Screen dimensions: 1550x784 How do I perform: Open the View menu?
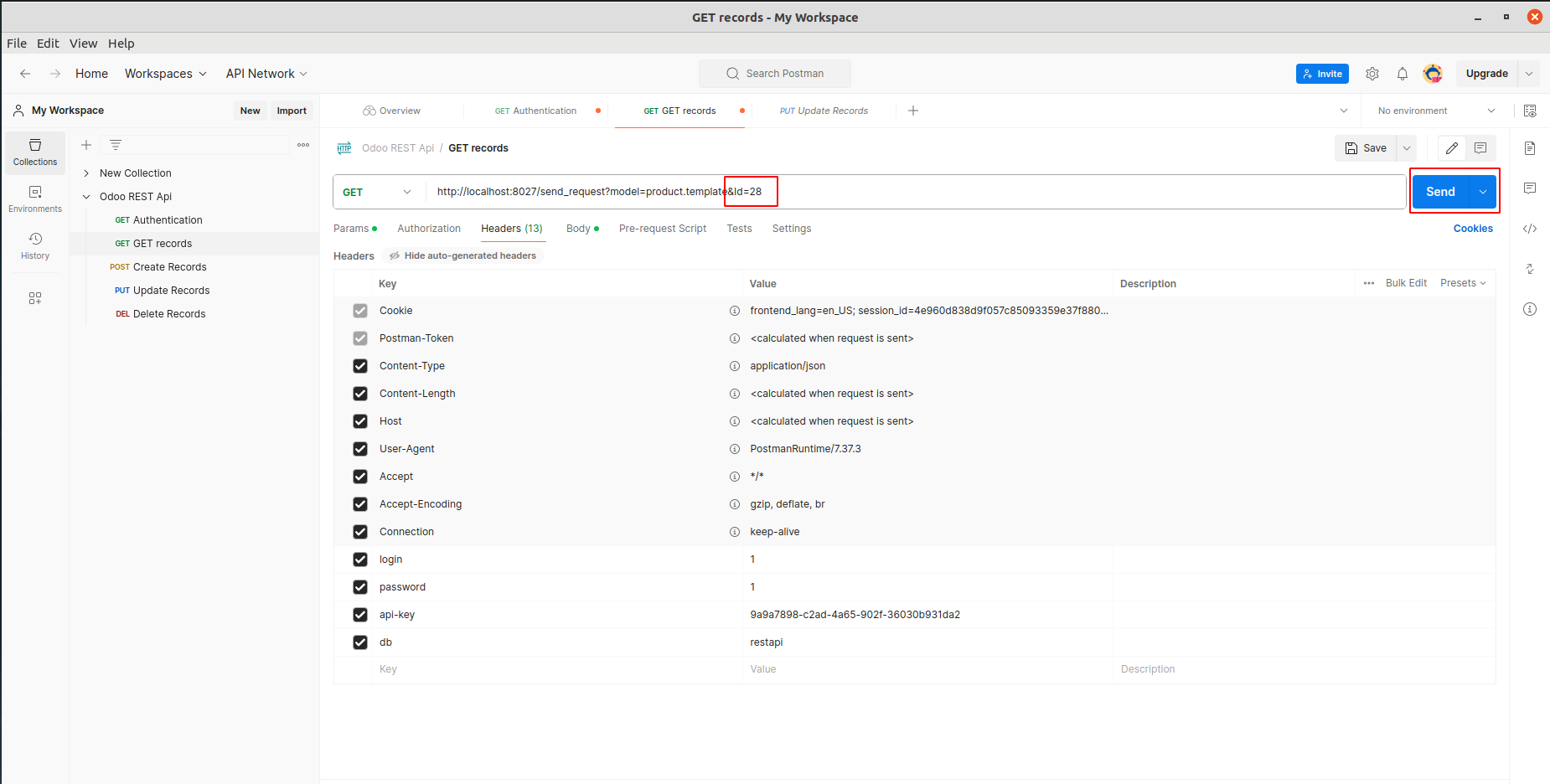pyautogui.click(x=83, y=44)
